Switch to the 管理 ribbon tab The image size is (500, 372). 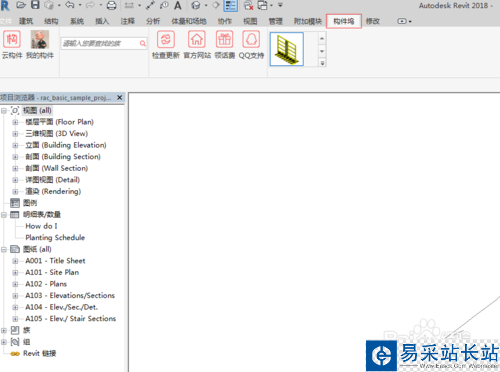coord(276,21)
